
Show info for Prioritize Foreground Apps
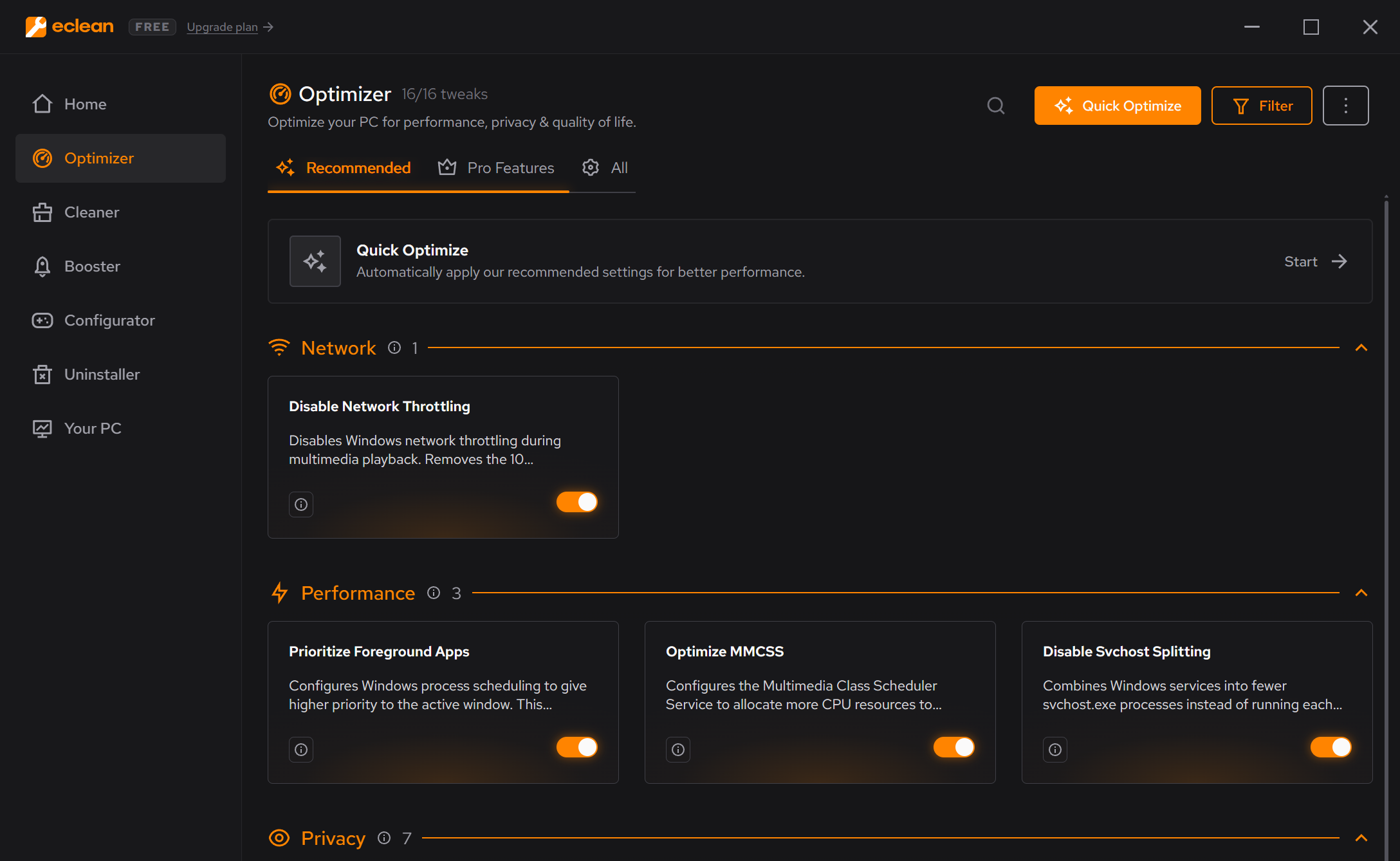(301, 750)
